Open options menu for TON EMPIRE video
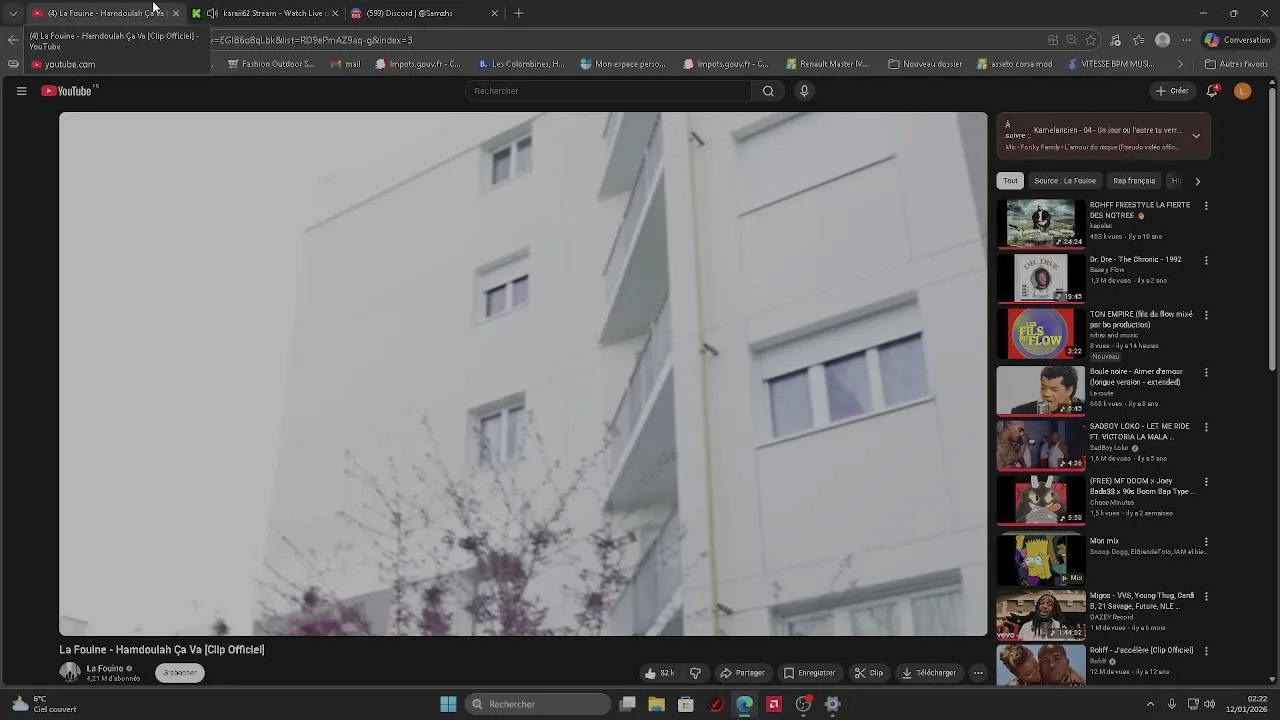The width and height of the screenshot is (1280, 720). pos(1206,315)
